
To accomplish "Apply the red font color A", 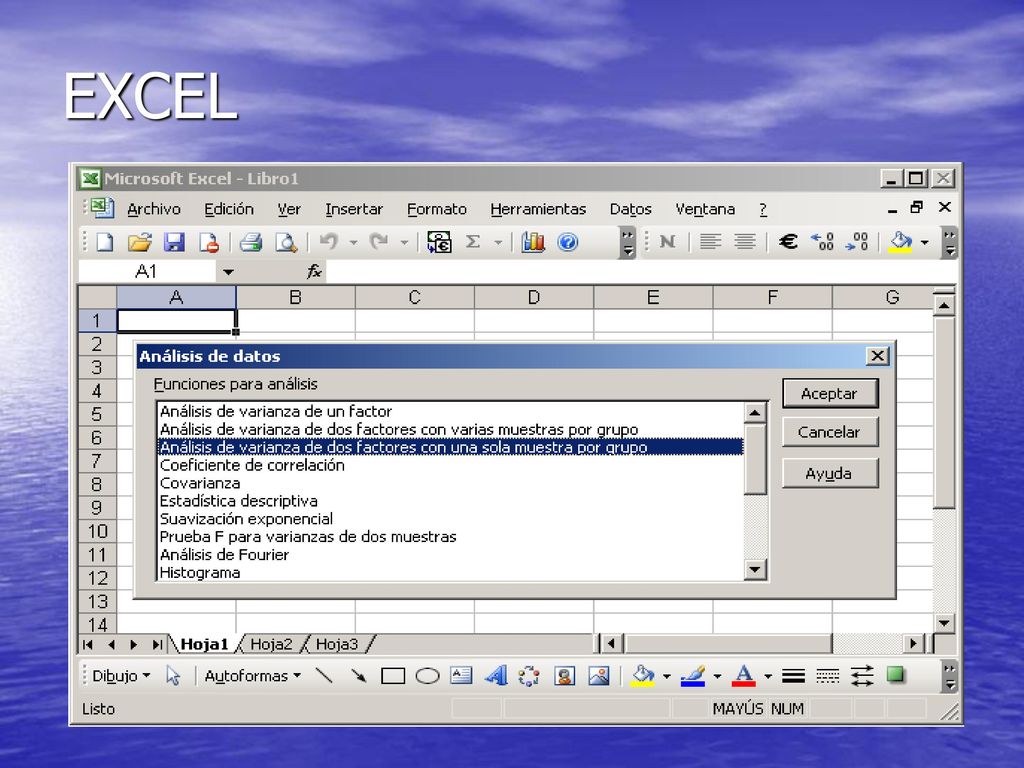I will [x=743, y=676].
